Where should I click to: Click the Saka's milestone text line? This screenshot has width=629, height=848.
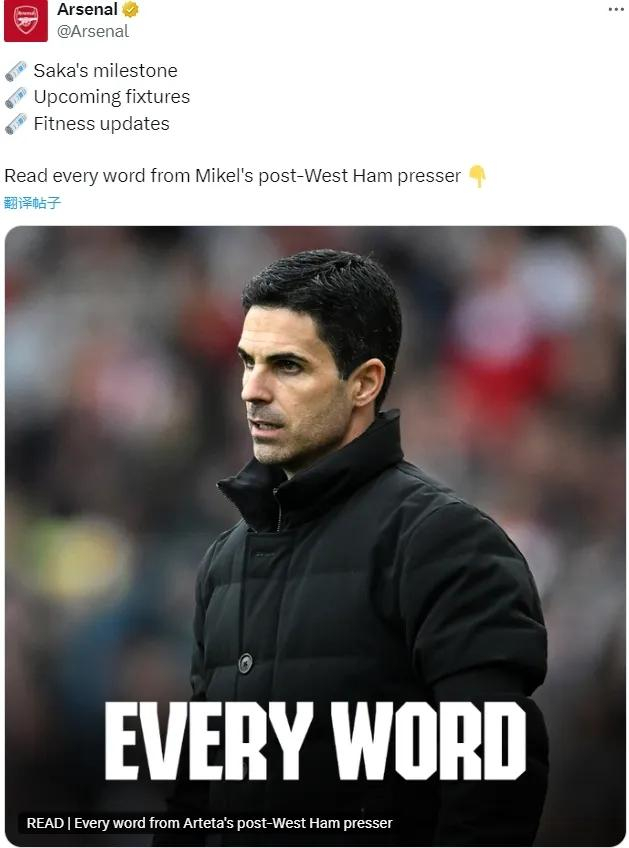click(105, 71)
